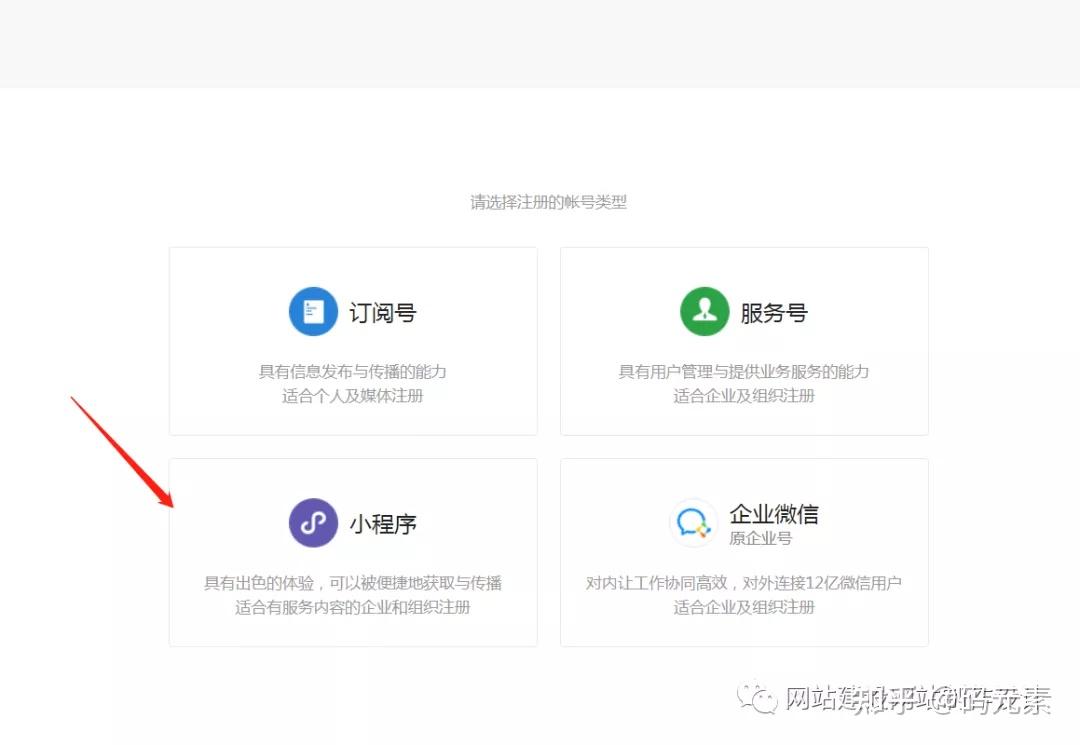
Task: Click 适合企业及组织注册 under 服务号
Action: click(744, 396)
